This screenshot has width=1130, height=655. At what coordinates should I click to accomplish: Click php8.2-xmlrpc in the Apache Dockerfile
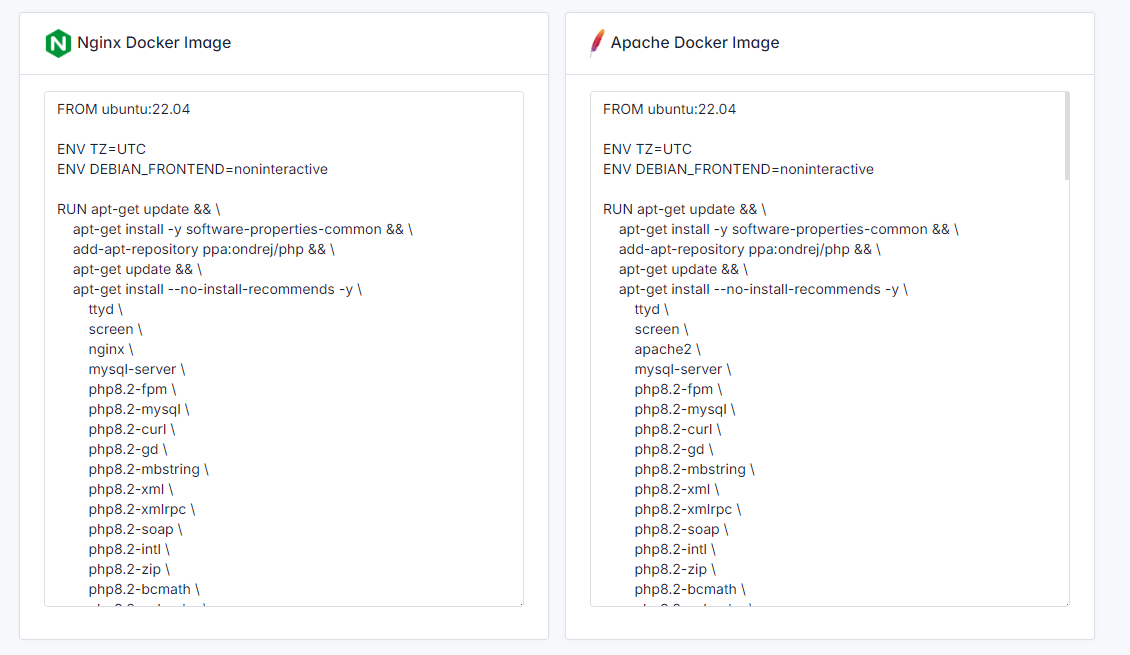pyautogui.click(x=688, y=509)
